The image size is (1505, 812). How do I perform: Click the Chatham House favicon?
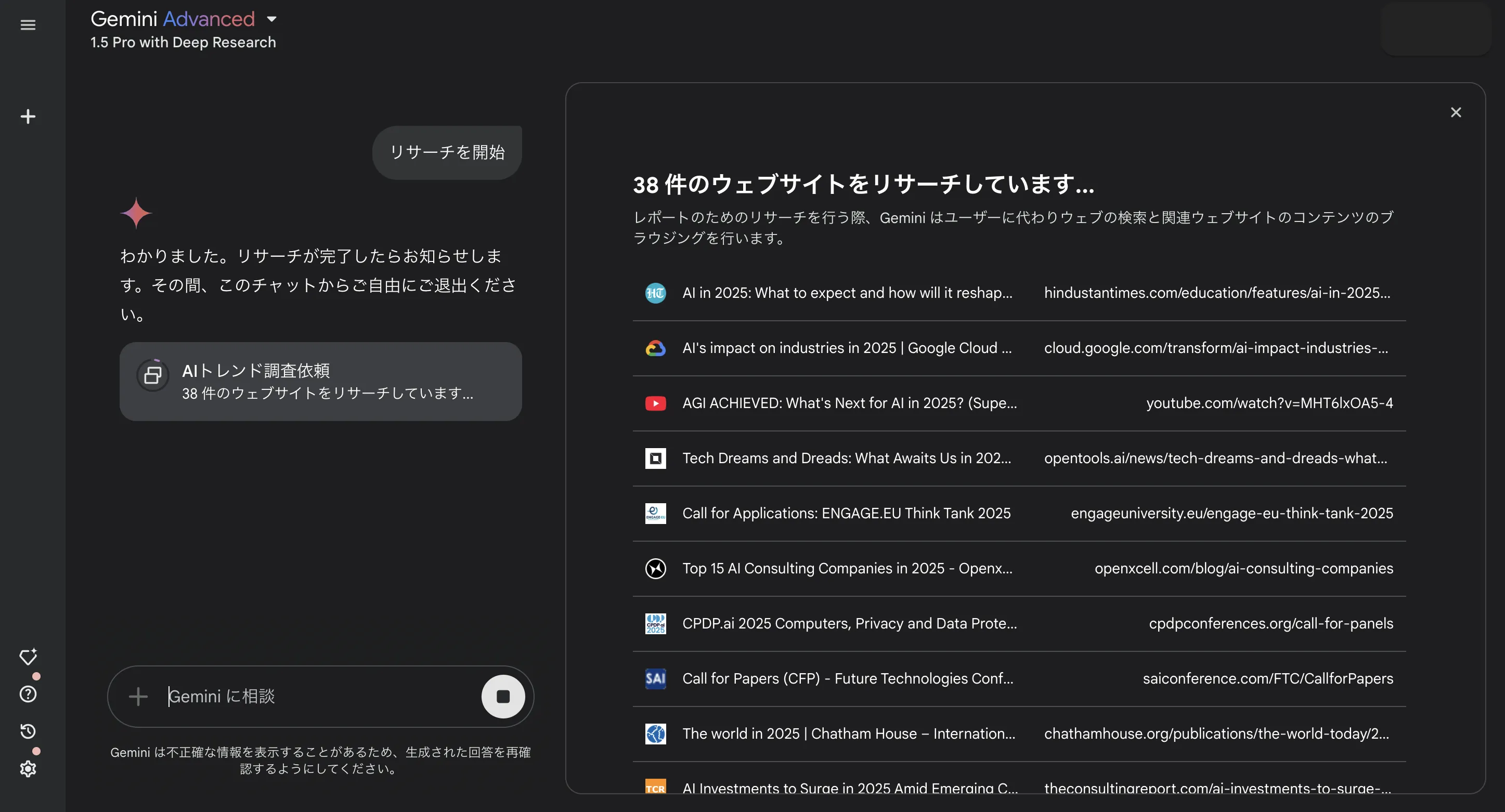pos(655,734)
